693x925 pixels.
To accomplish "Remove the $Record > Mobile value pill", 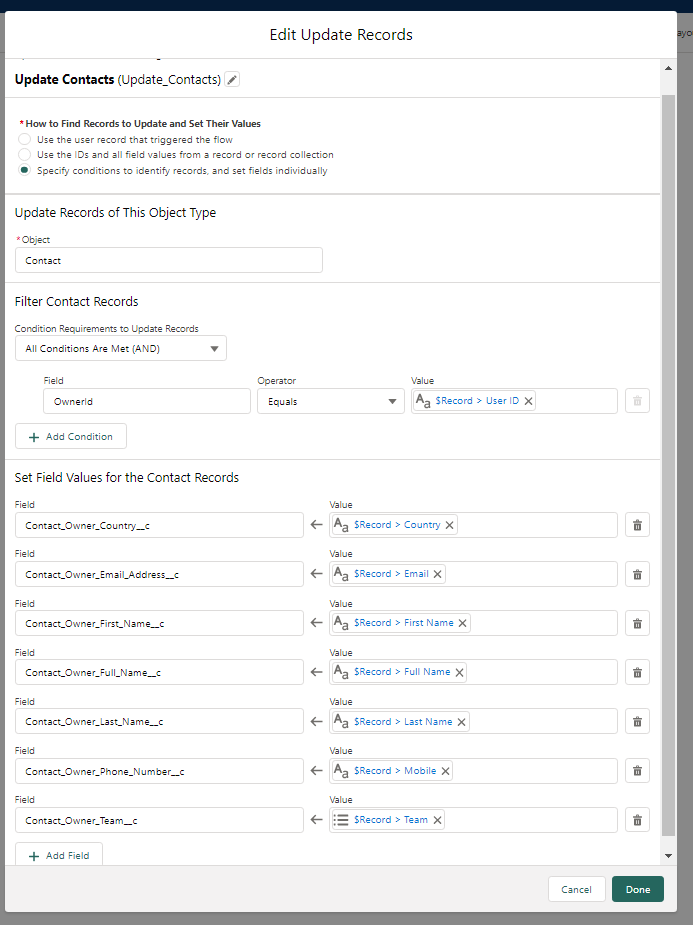I will [445, 771].
